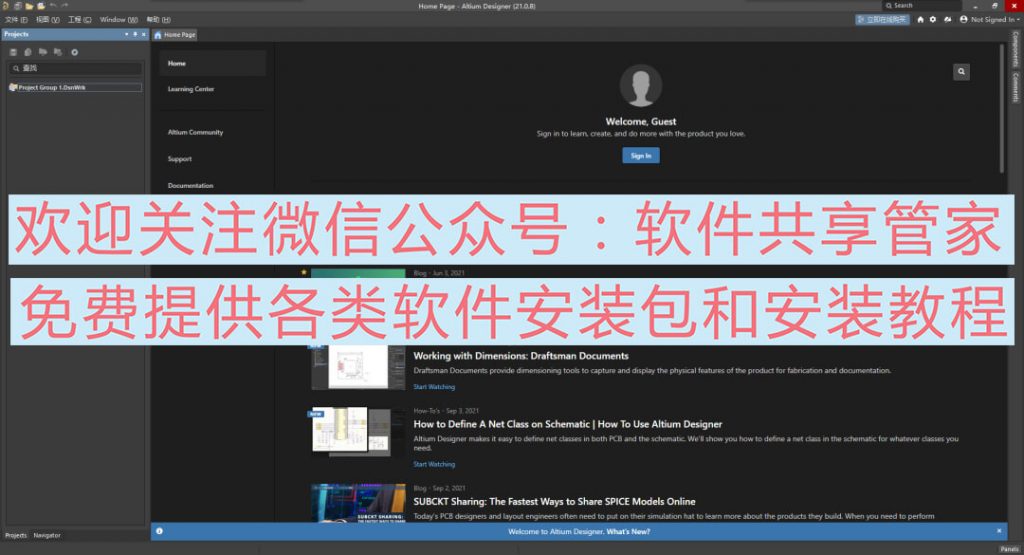Image resolution: width=1024 pixels, height=555 pixels.
Task: Pin the Projects panel with pushpin icon
Action: 135,35
